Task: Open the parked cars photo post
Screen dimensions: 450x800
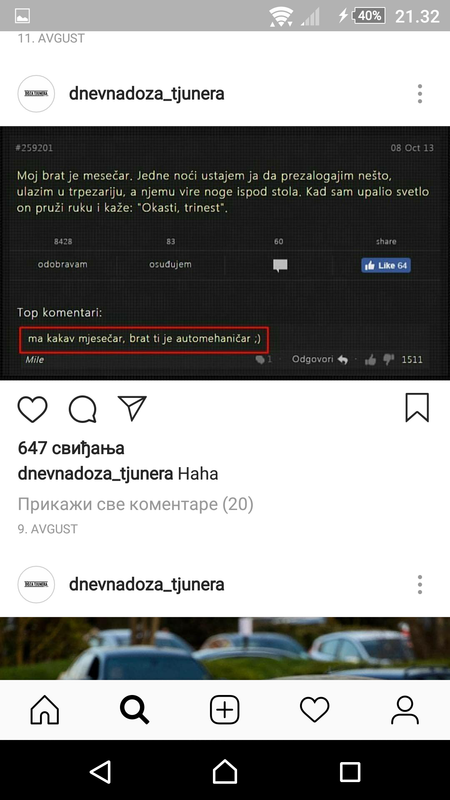Action: tap(225, 648)
